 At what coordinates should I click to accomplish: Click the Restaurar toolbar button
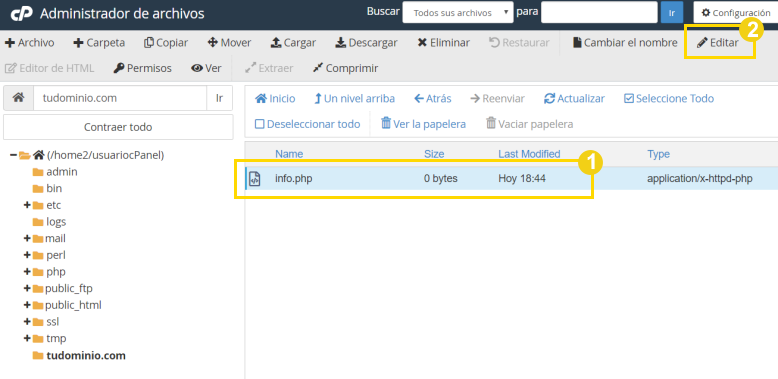pyautogui.click(x=519, y=43)
